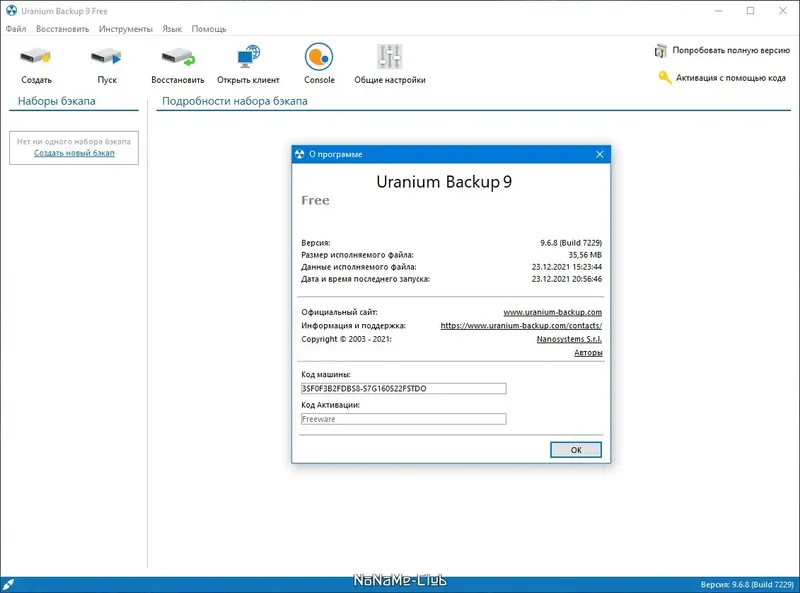Open the Инструменты menu
The width and height of the screenshot is (800, 593).
(x=126, y=29)
